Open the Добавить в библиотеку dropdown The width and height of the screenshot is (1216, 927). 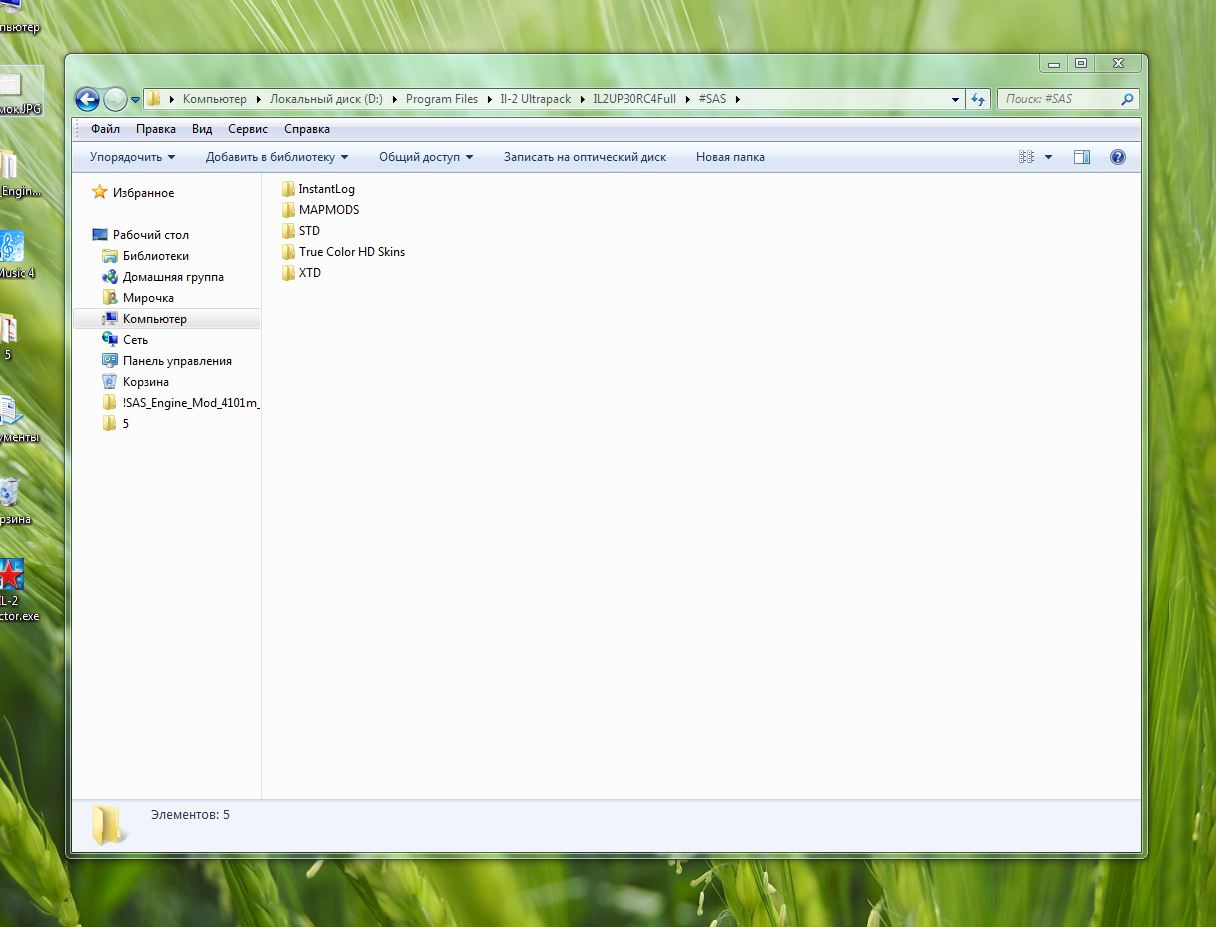(x=276, y=157)
